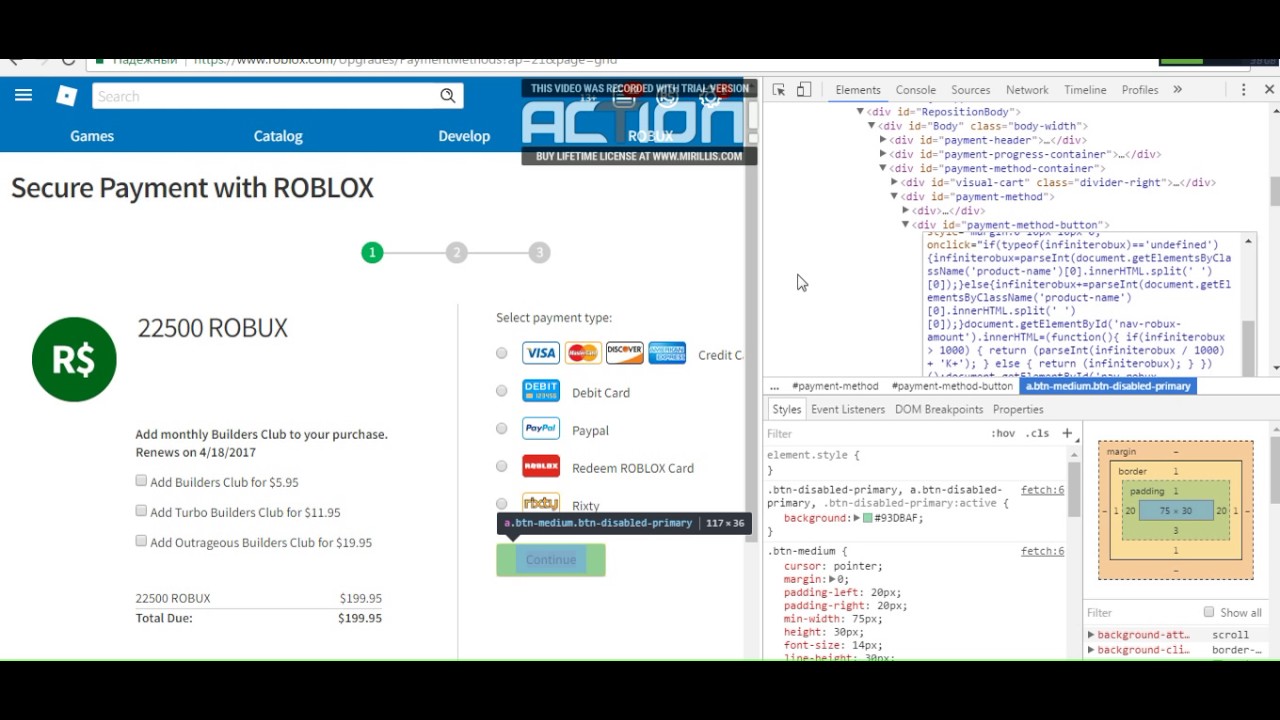Show more DevTools tabs chevron

click(1177, 89)
